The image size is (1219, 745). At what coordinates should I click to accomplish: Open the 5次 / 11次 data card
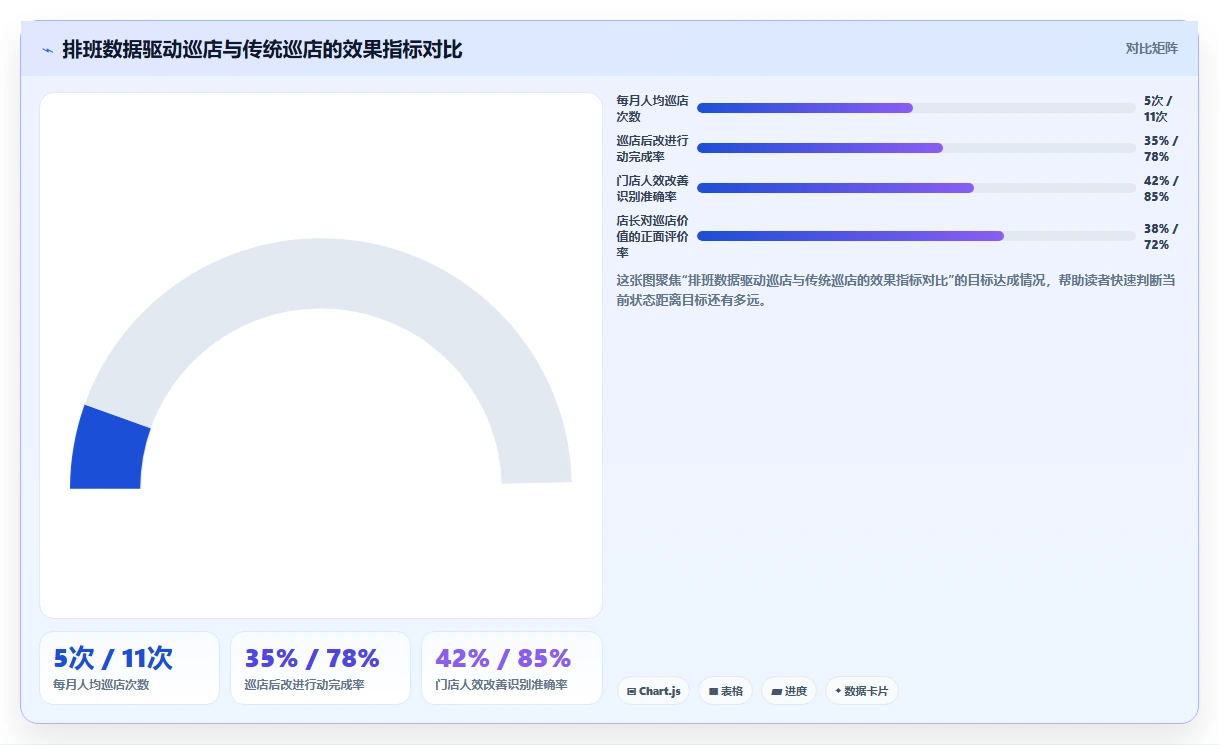129,668
